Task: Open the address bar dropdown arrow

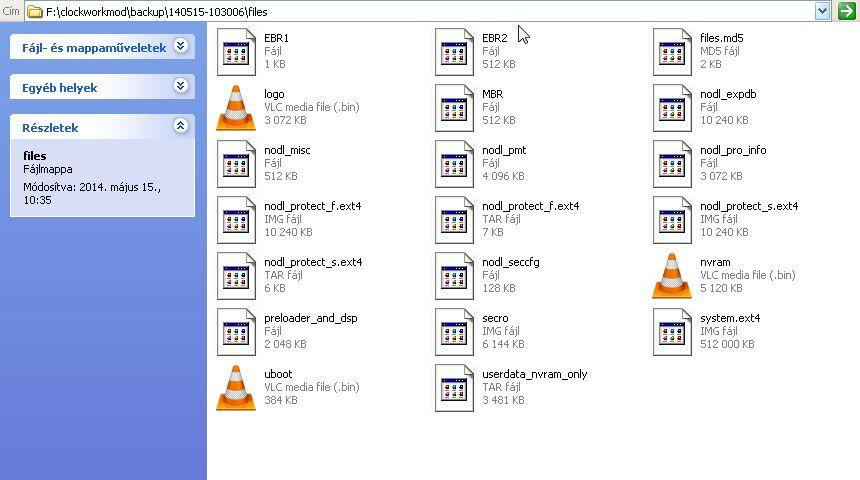Action: tap(822, 11)
